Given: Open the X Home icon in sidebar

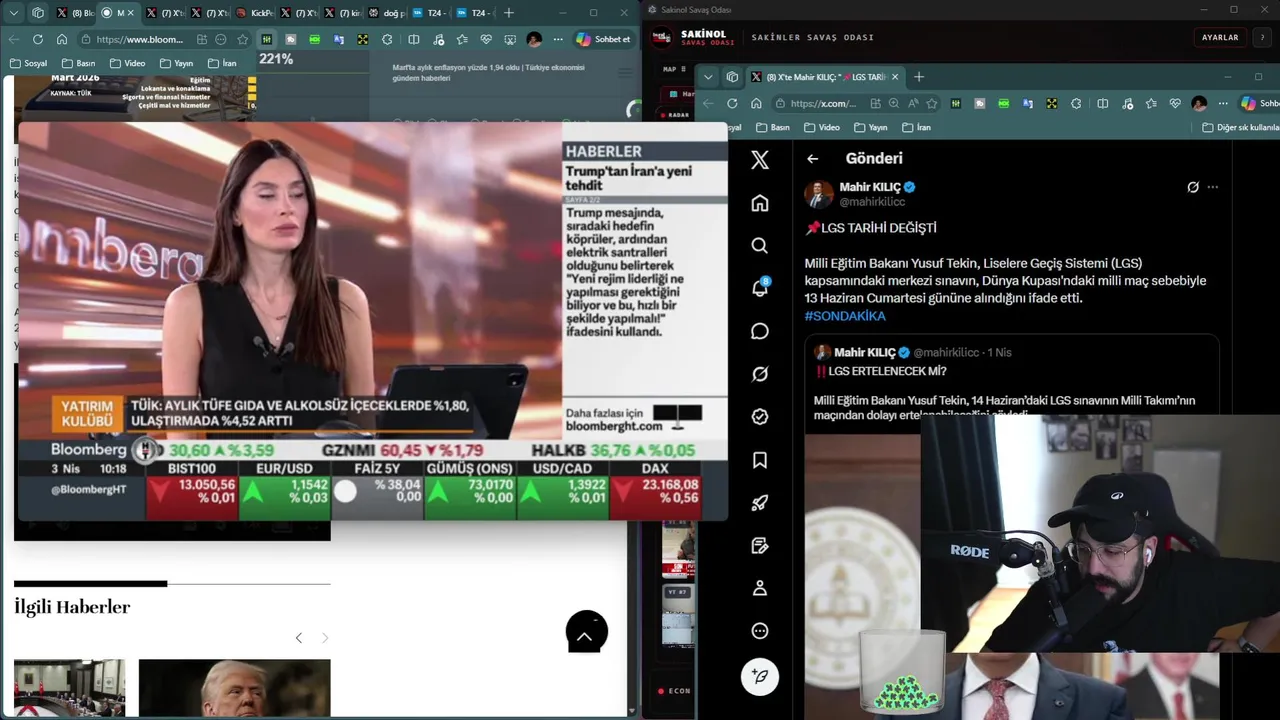Looking at the screenshot, I should [760, 203].
